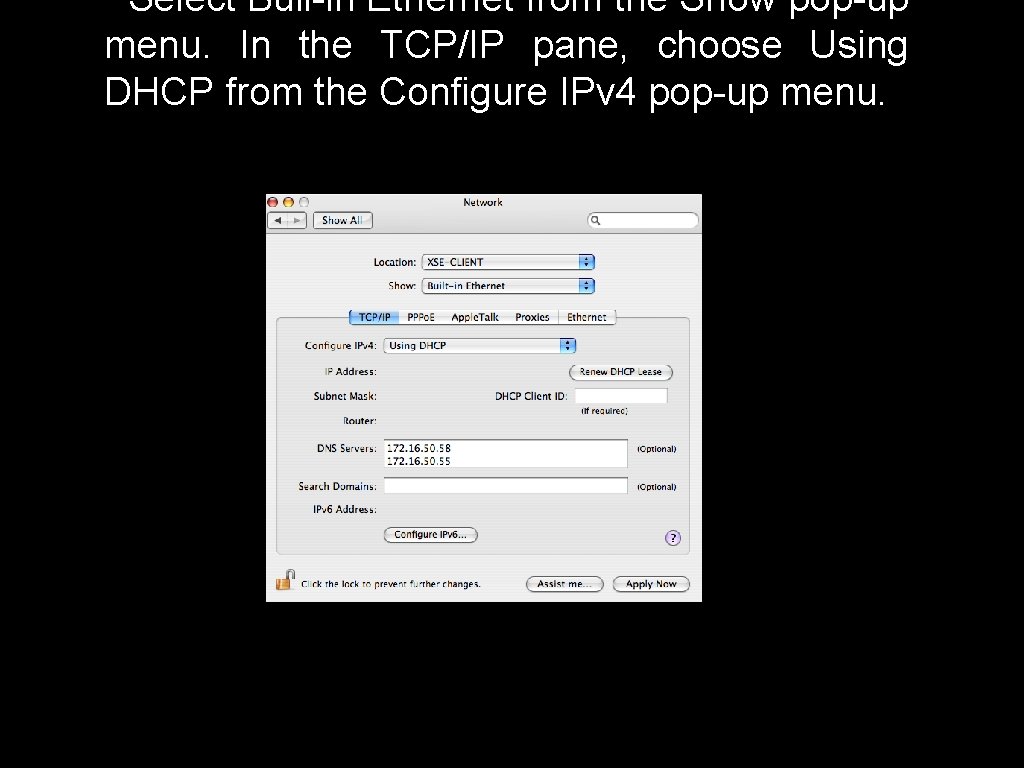This screenshot has width=1024, height=768.
Task: Click the back arrow in Network toolbar
Action: pos(278,221)
